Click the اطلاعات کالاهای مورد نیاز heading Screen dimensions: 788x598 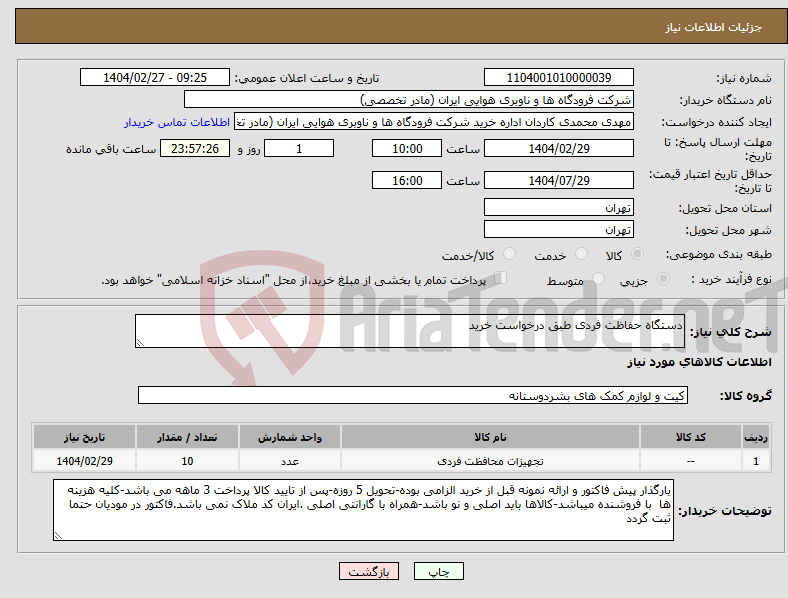pos(699,362)
